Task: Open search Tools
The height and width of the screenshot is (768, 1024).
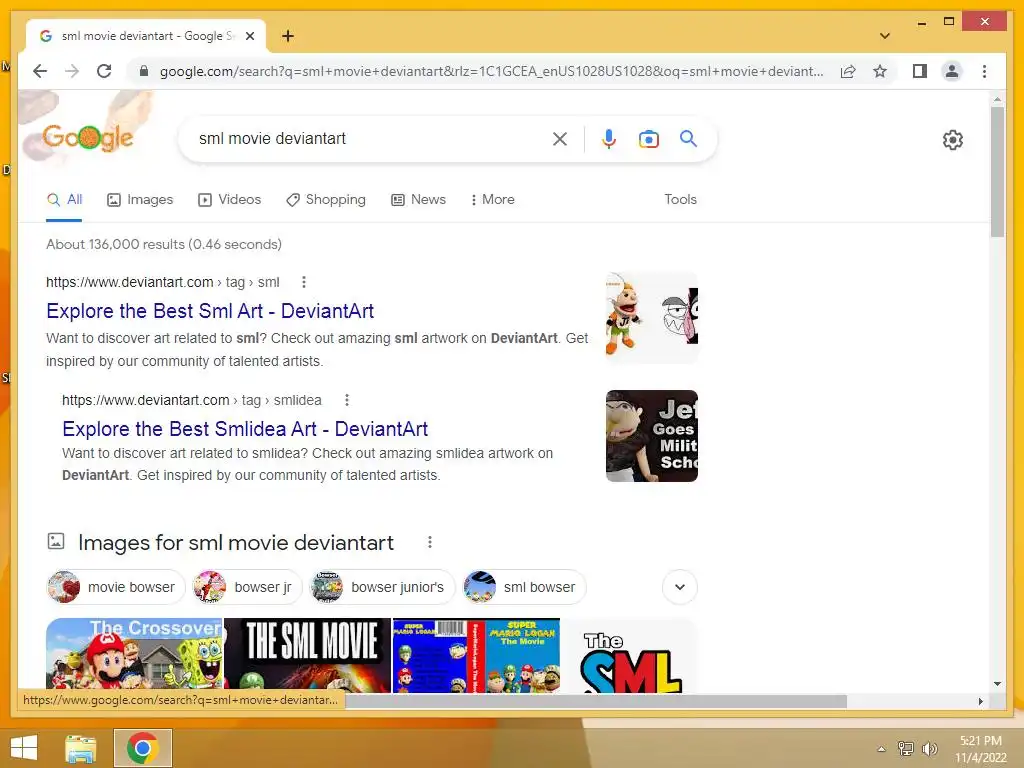Action: (680, 200)
